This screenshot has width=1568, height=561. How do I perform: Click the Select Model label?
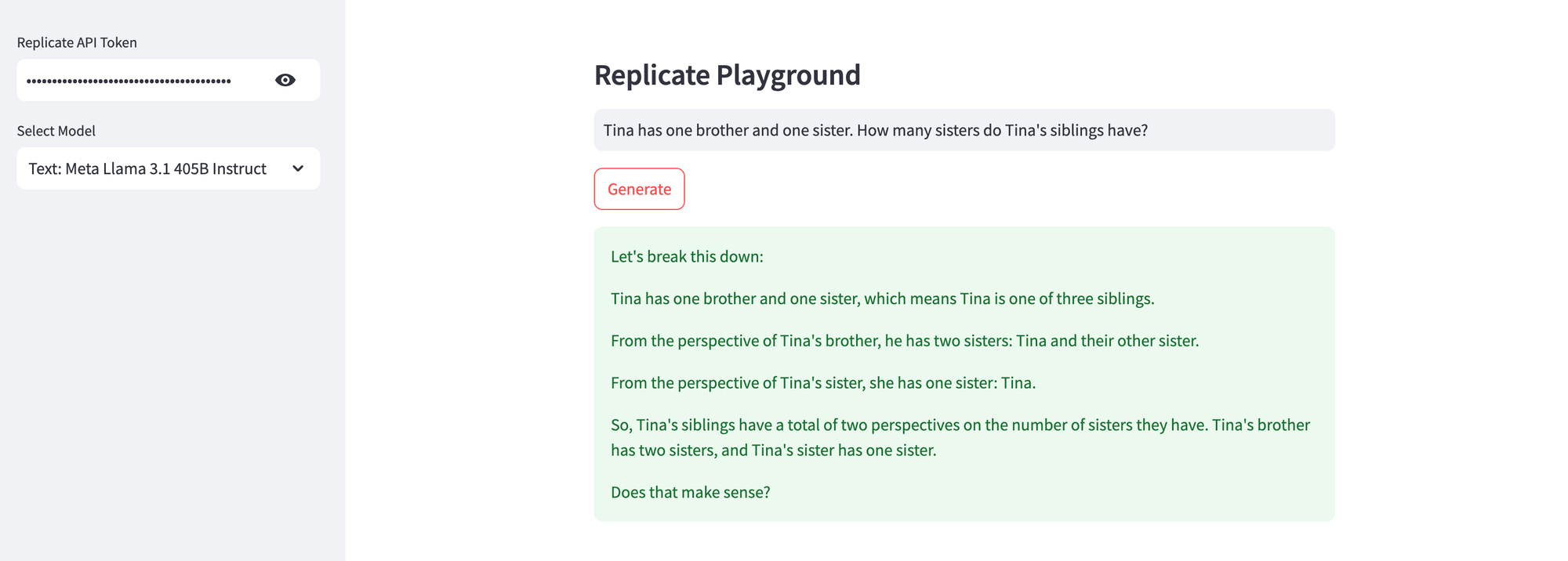pyautogui.click(x=56, y=131)
